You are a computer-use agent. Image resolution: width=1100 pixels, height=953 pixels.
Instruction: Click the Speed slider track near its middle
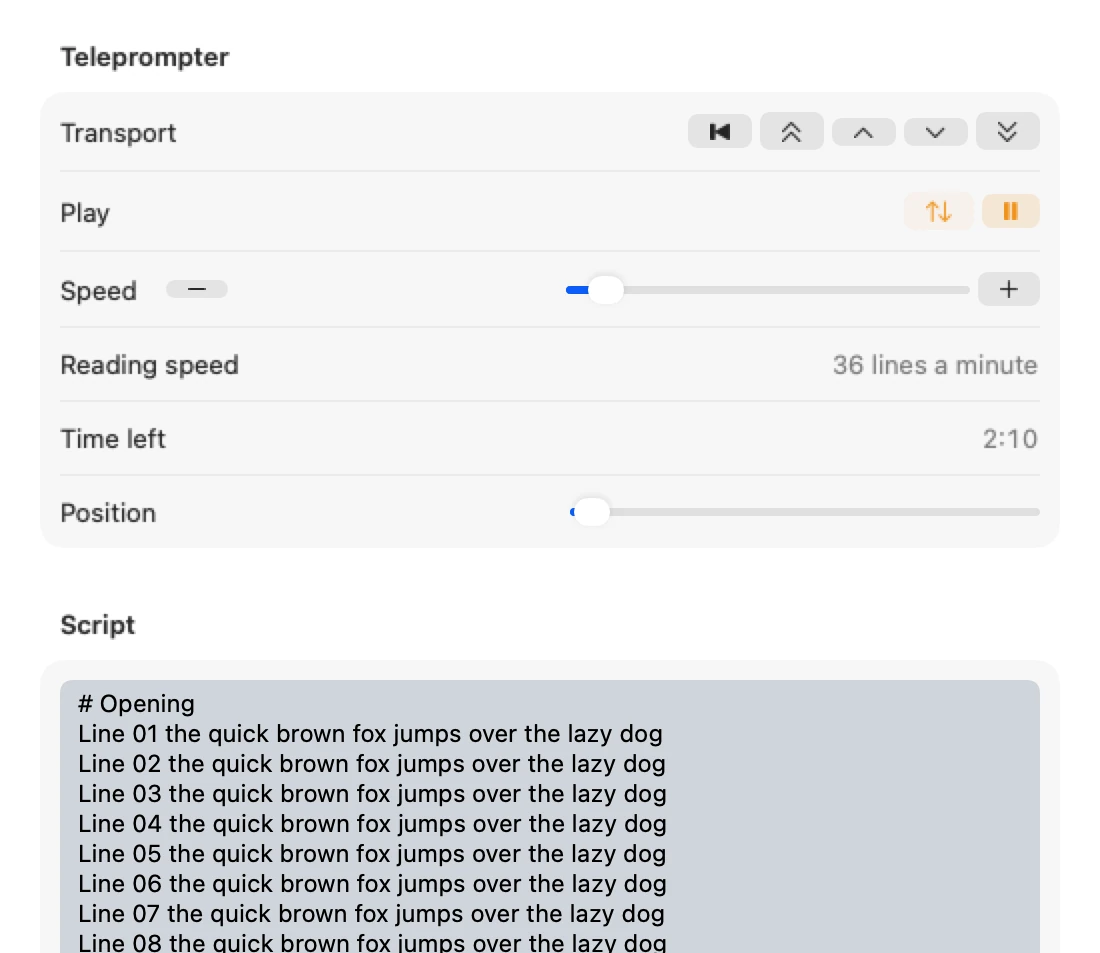tap(767, 290)
